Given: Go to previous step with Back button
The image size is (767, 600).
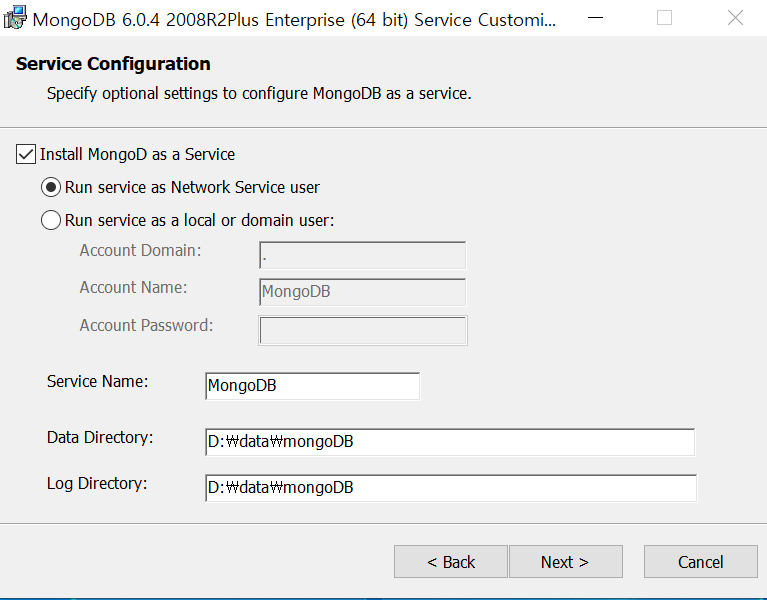Looking at the screenshot, I should point(451,562).
